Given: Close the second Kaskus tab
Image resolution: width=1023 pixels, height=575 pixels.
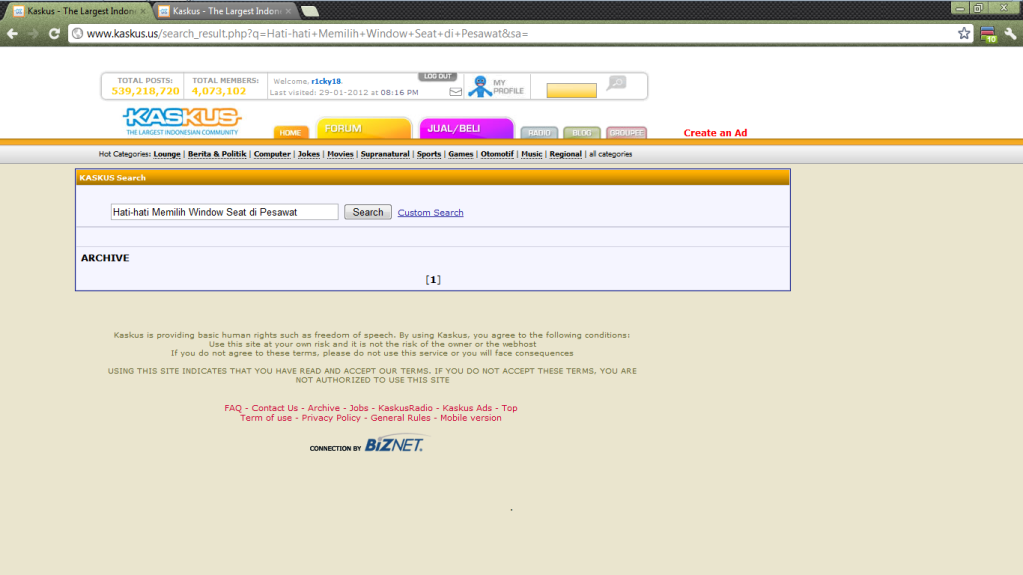Looking at the screenshot, I should tap(288, 11).
